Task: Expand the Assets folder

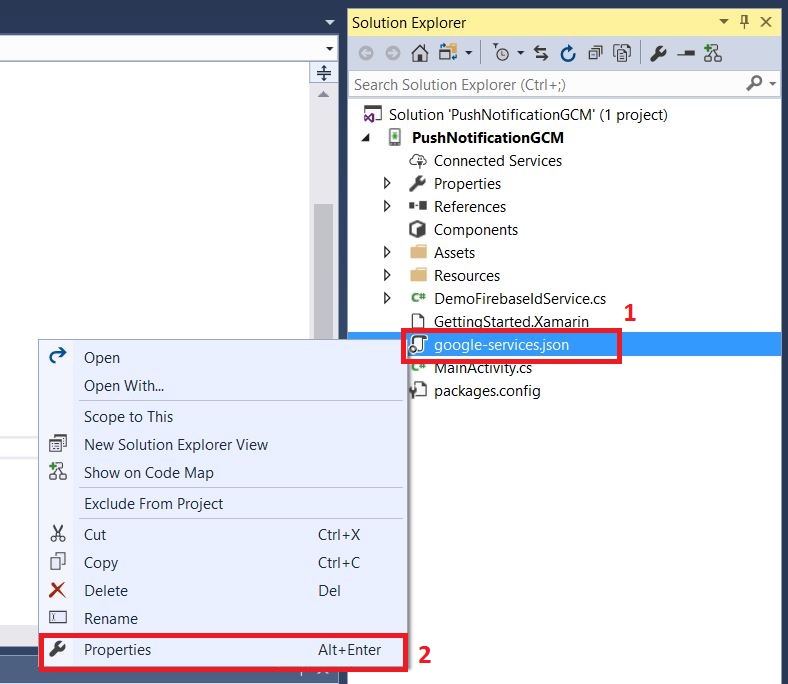Action: (387, 253)
